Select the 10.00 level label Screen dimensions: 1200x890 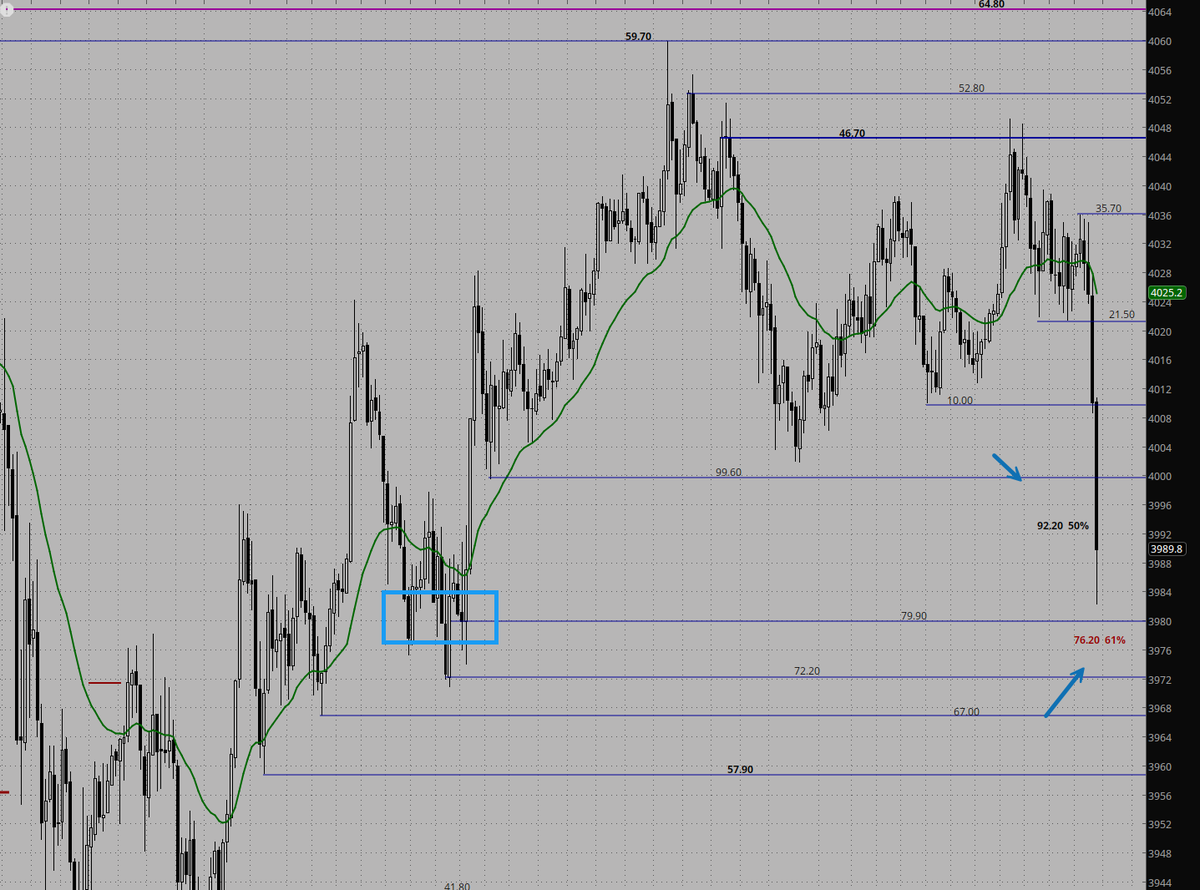[x=960, y=400]
